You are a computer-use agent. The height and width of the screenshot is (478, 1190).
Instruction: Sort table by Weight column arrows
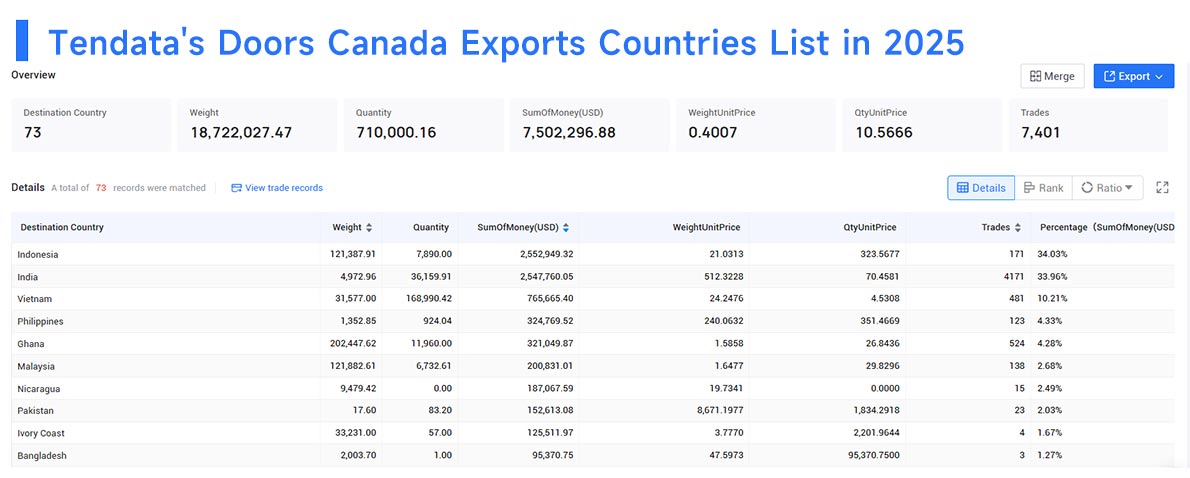click(x=369, y=228)
